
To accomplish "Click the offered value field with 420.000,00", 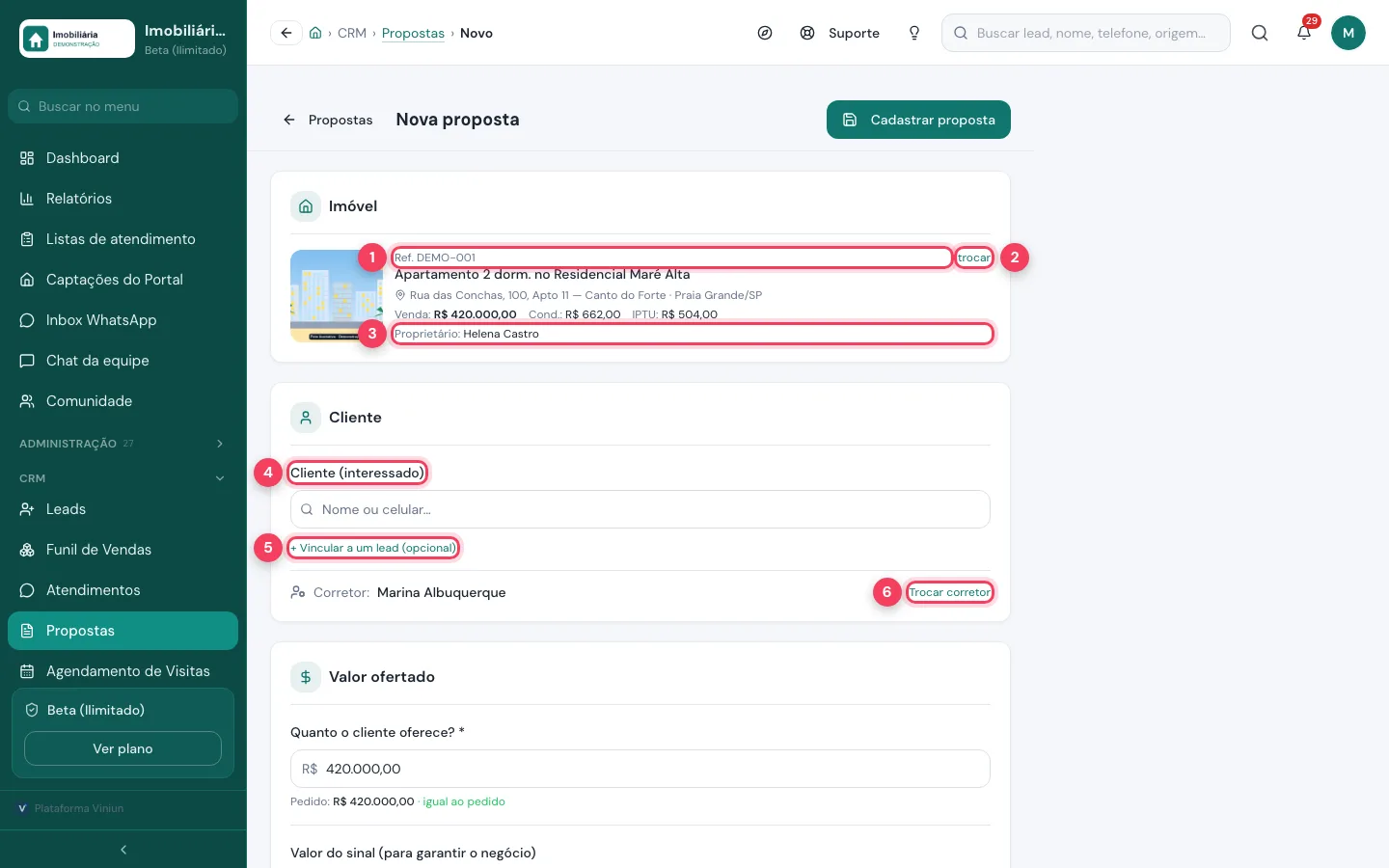I will click(640, 769).
